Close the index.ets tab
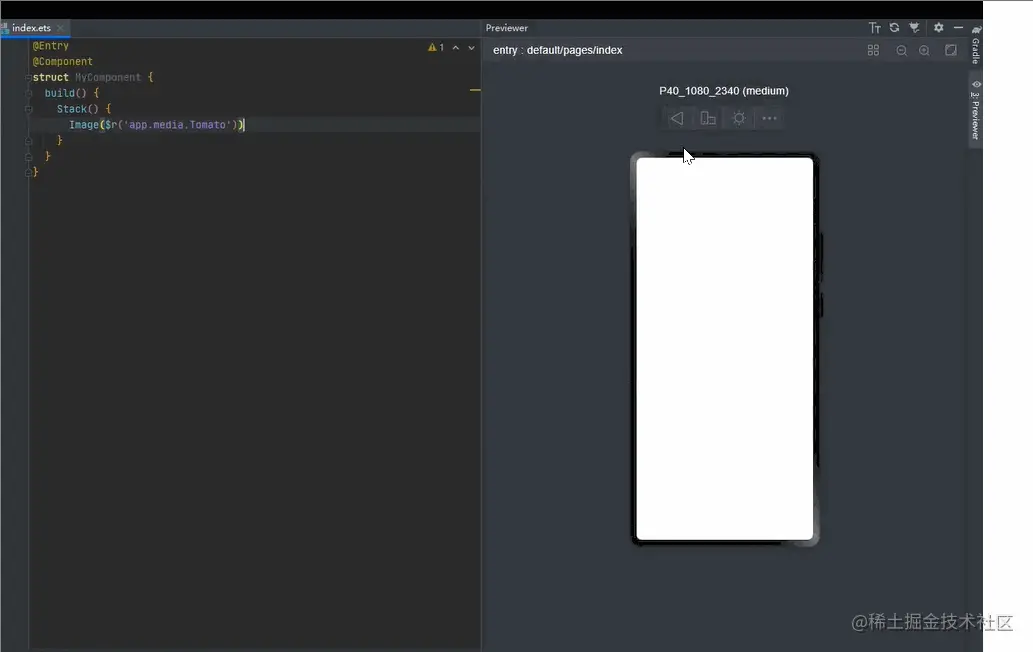Image resolution: width=1033 pixels, height=652 pixels. (60, 28)
